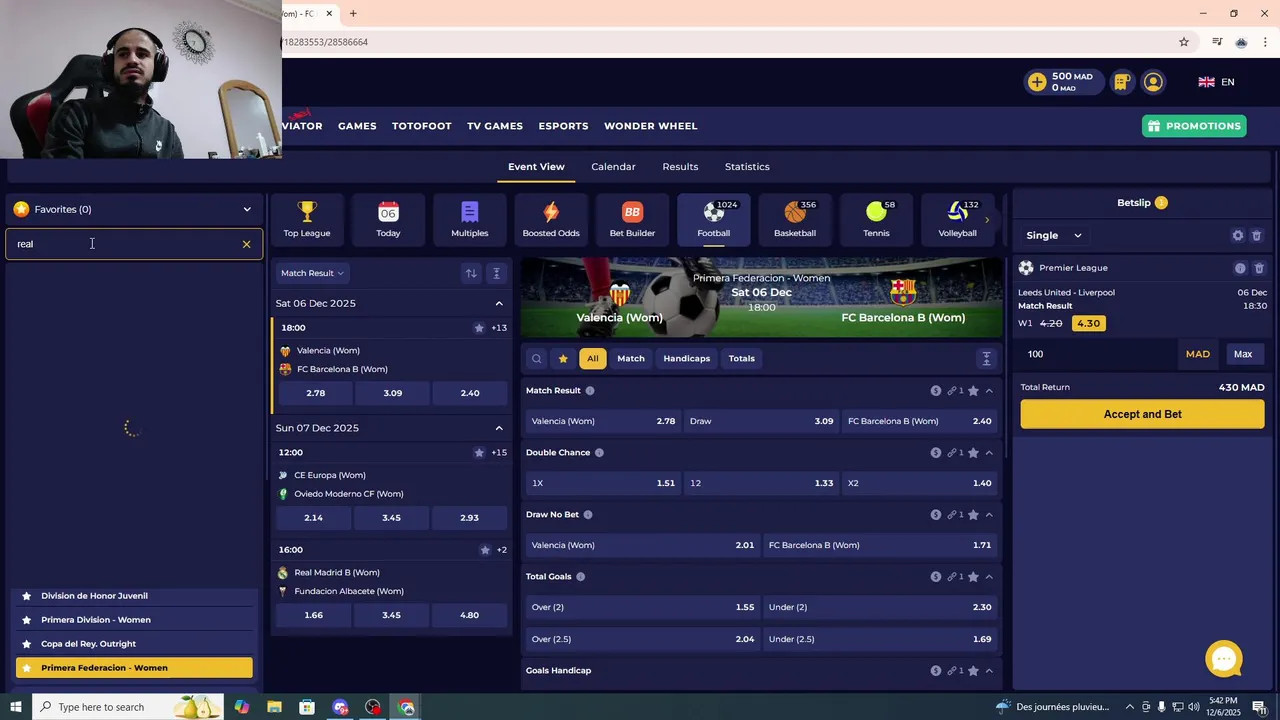Clear the search field with X
Screen dimensions: 1280x720
pyautogui.click(x=246, y=244)
